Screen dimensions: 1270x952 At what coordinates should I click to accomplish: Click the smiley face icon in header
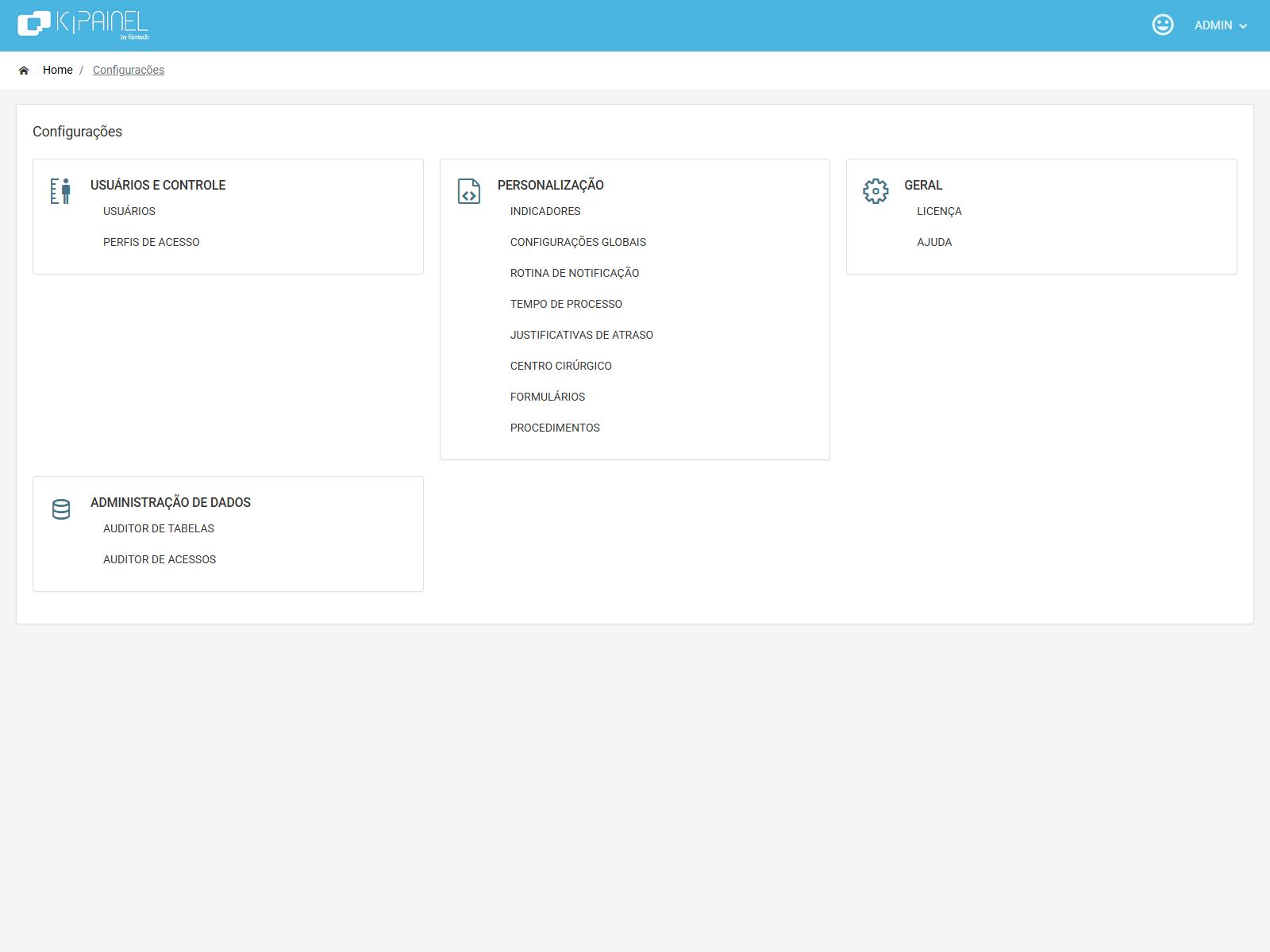tap(1163, 25)
